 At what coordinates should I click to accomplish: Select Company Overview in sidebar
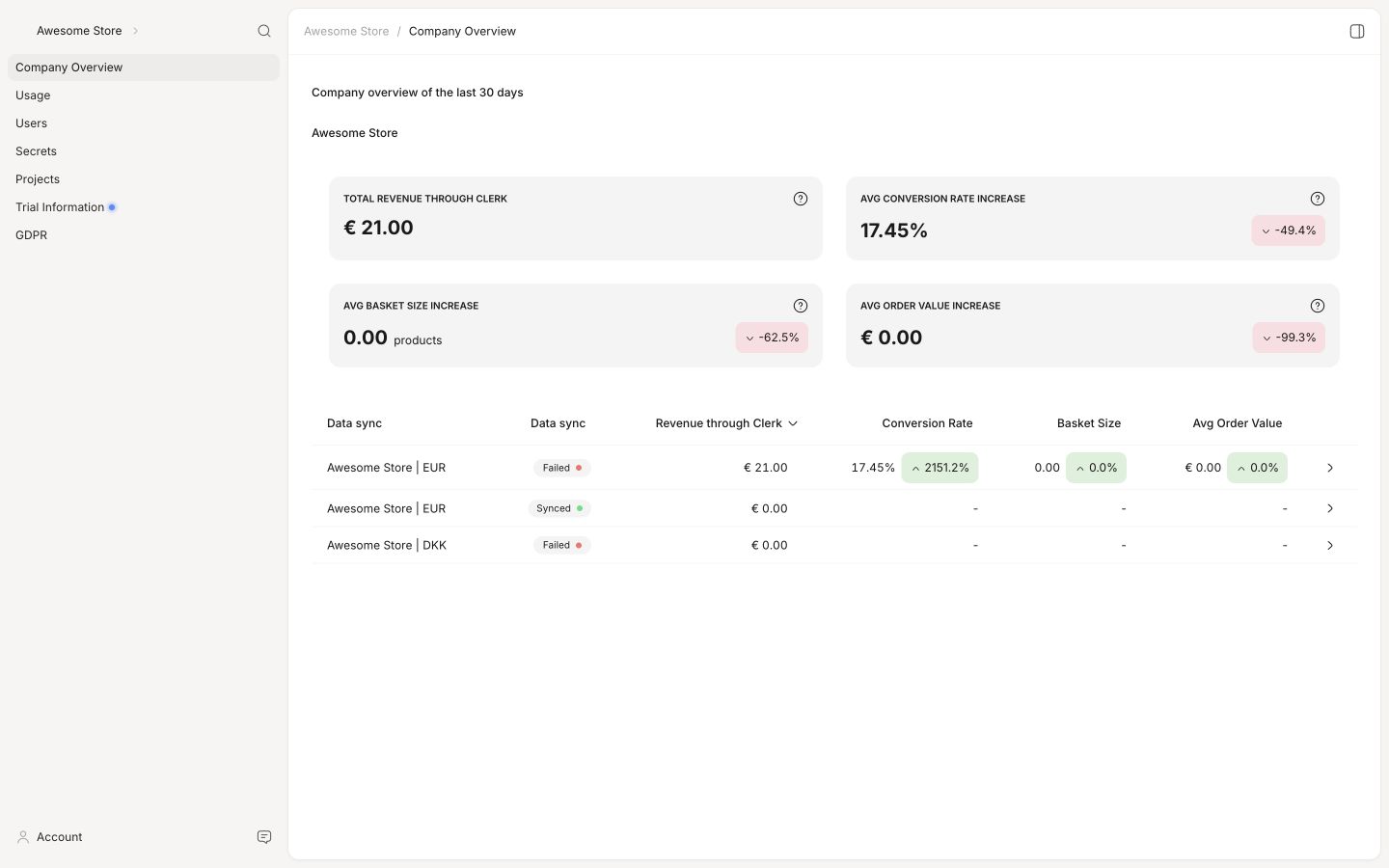coord(144,68)
